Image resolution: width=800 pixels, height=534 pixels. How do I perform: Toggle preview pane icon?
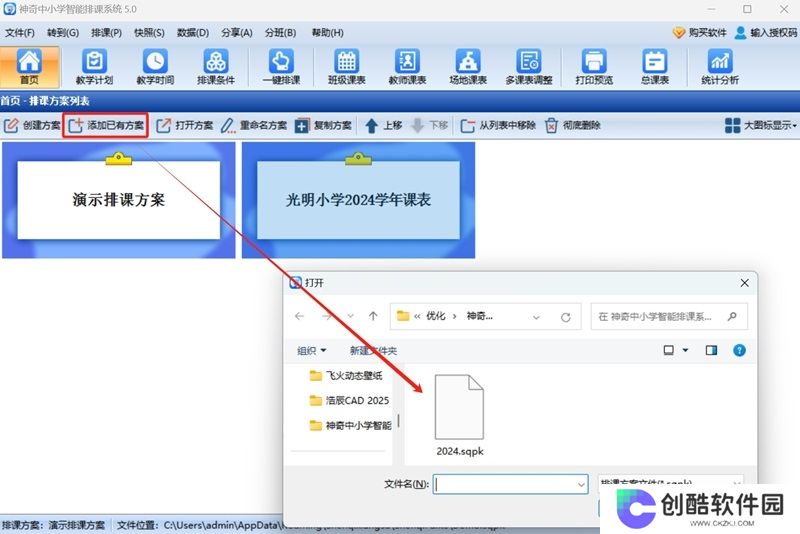(x=711, y=350)
